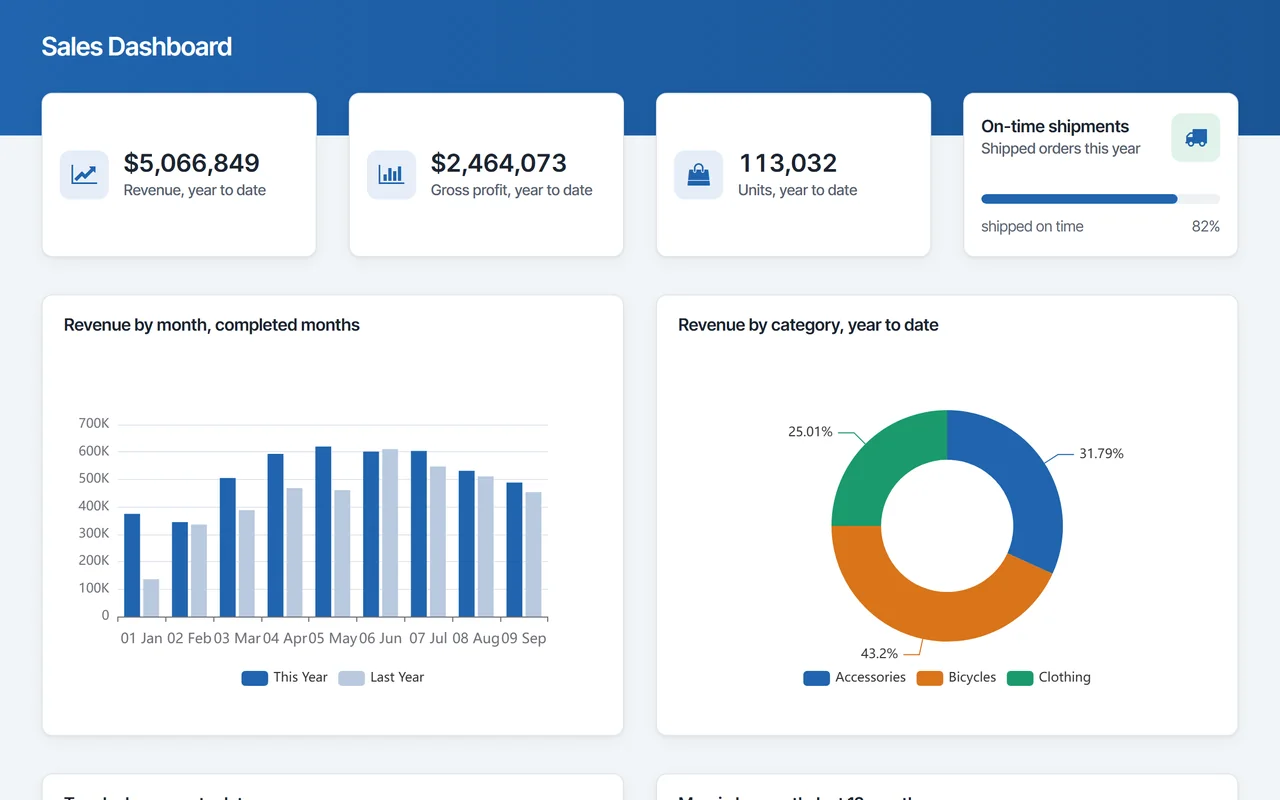Select the This Year bar for 05 May
The width and height of the screenshot is (1280, 800).
pyautogui.click(x=323, y=532)
